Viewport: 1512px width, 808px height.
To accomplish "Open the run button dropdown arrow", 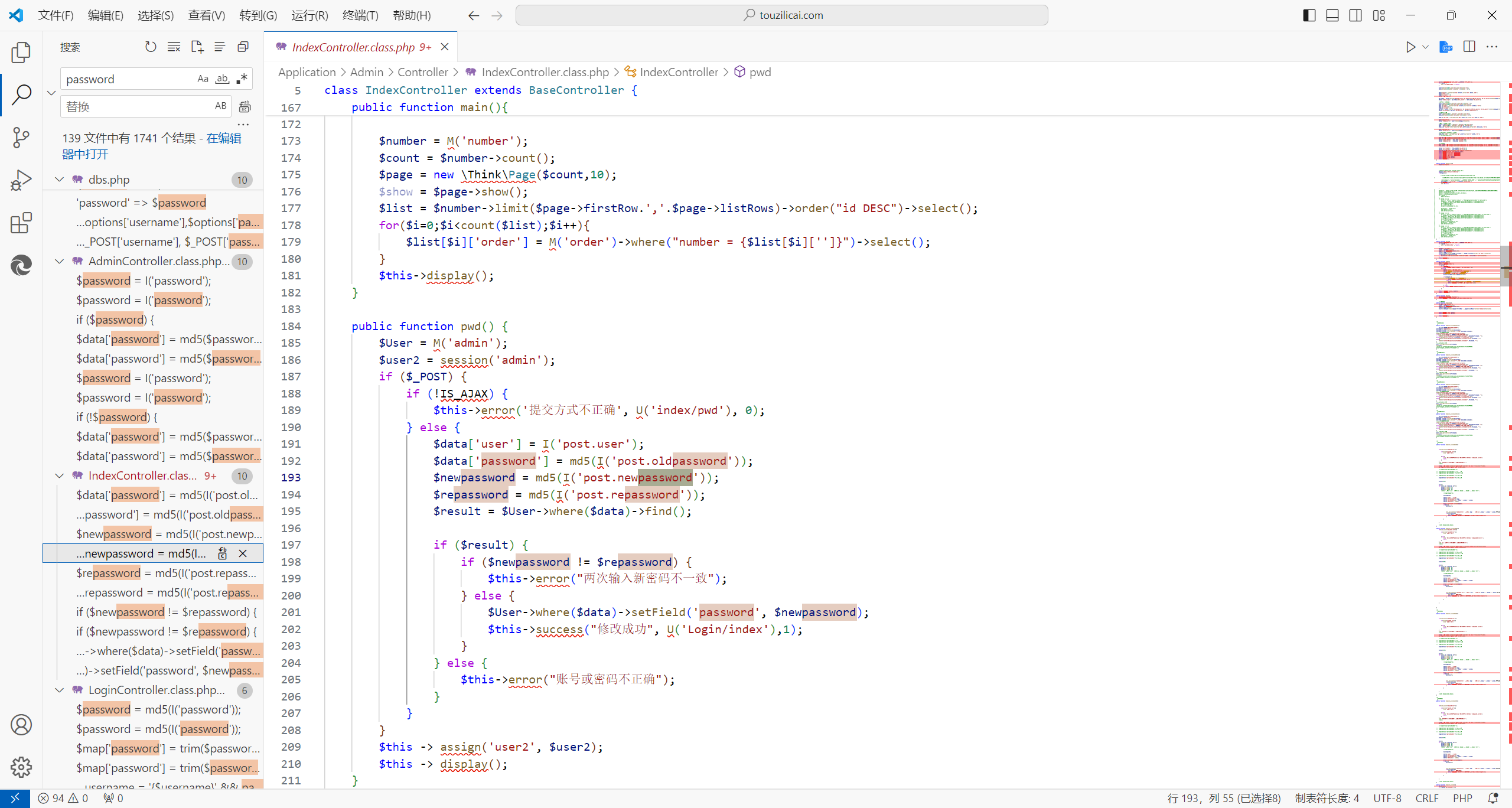I will 1425,47.
